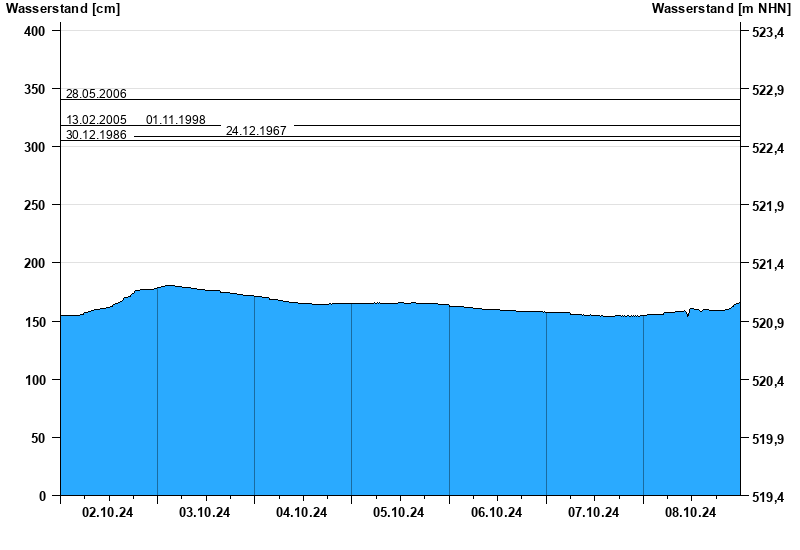Click the 13.02.2005 high-water marker label
The width and height of the screenshot is (800, 550).
96,120
